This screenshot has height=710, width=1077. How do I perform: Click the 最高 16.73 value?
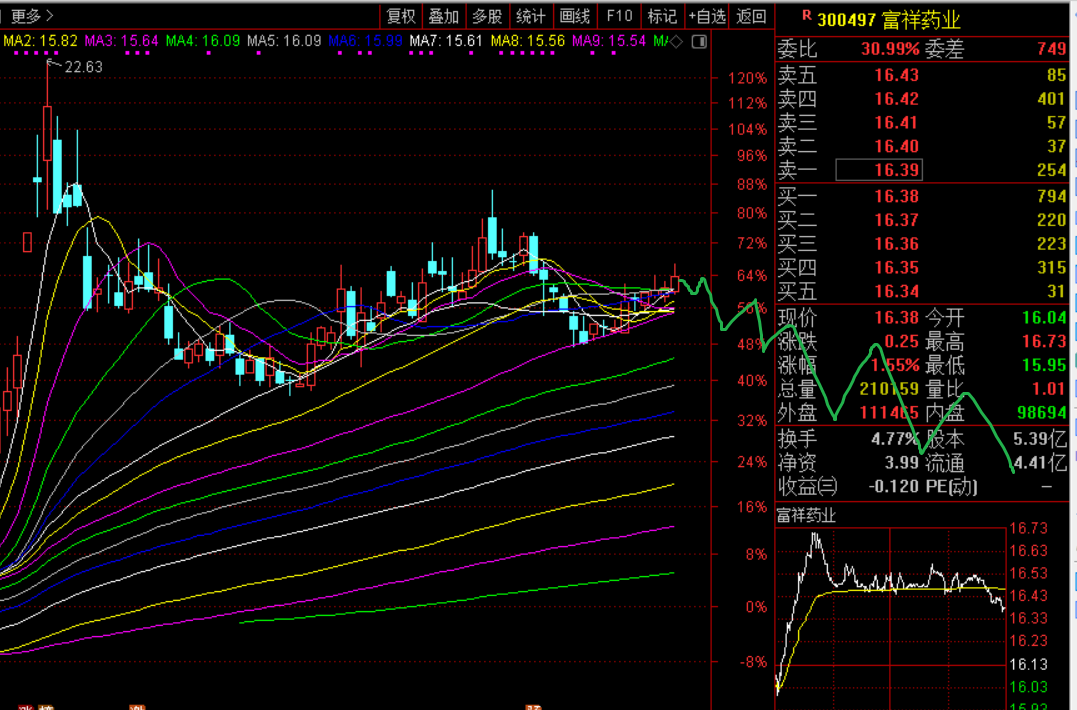tap(1043, 341)
